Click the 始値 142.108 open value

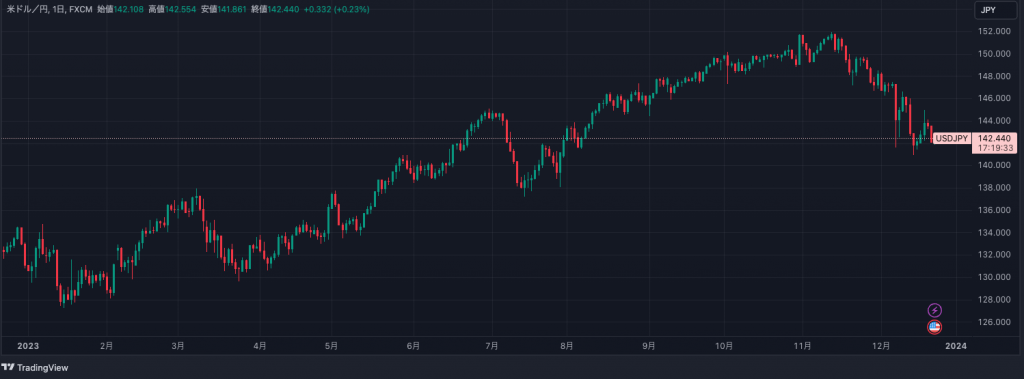[x=120, y=10]
